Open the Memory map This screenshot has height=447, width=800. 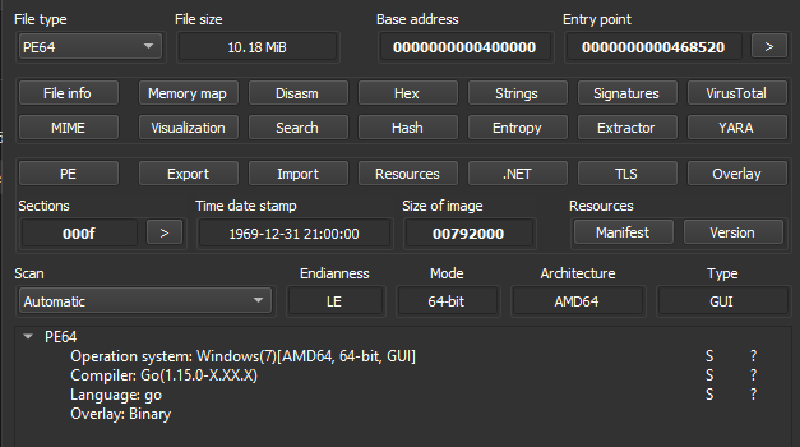187,93
